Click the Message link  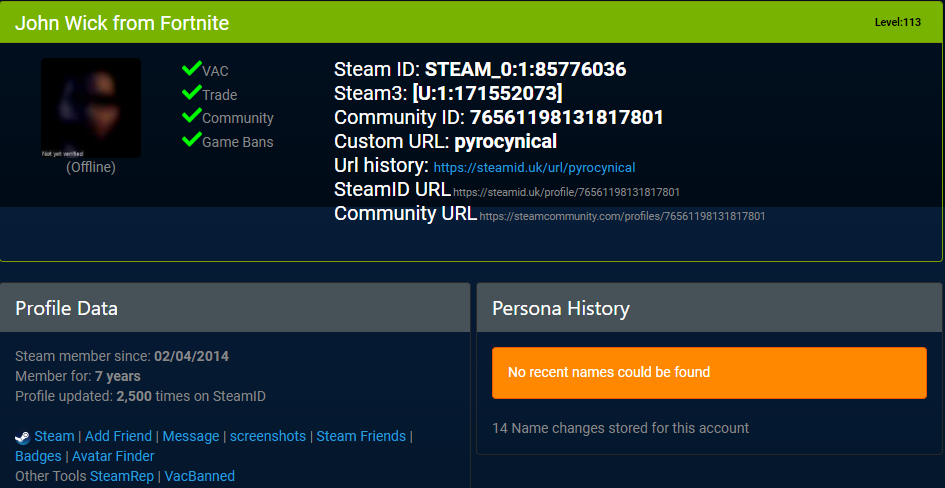coord(190,436)
